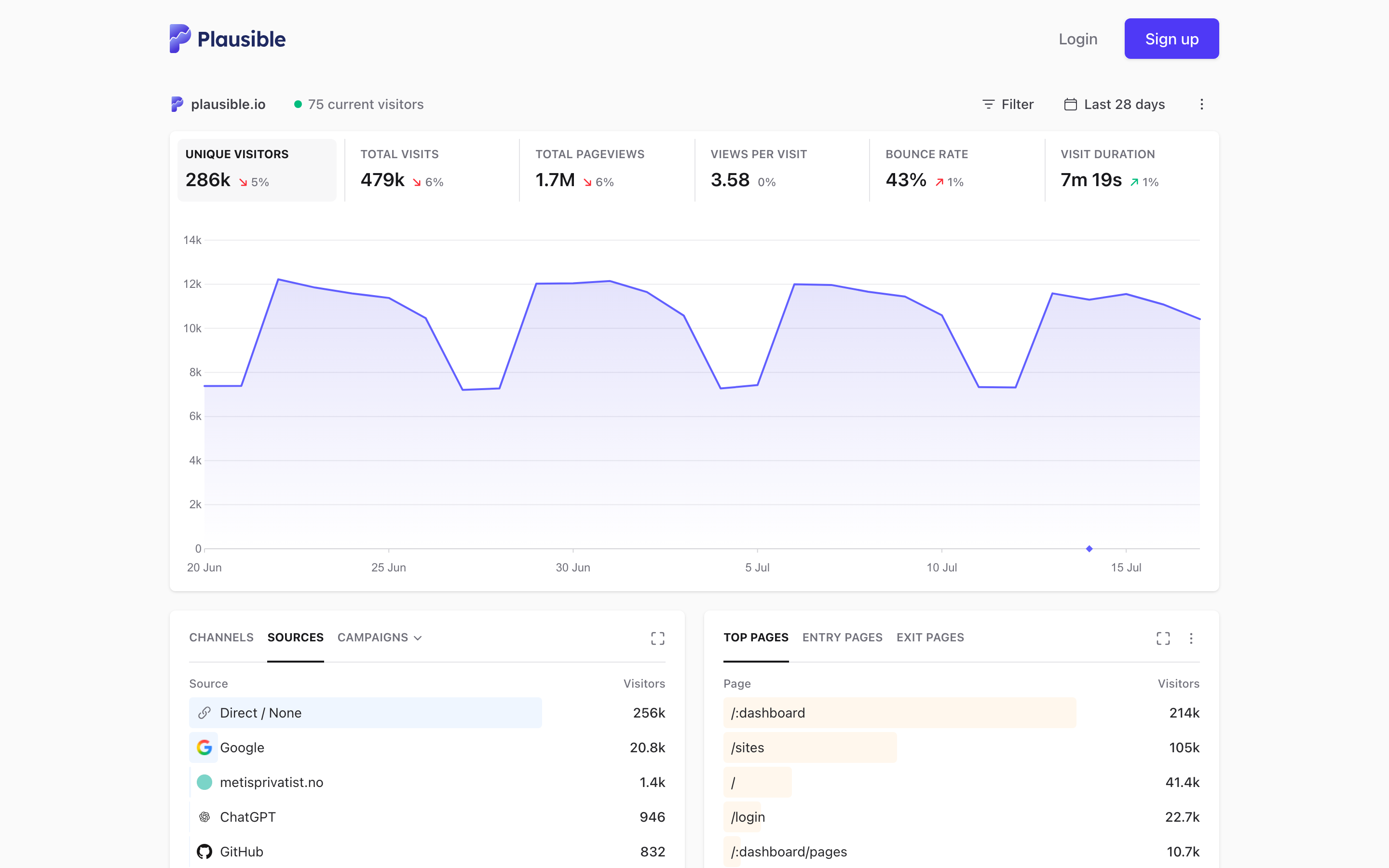Click the 256k visitors value
The image size is (1389, 868).
(x=649, y=712)
